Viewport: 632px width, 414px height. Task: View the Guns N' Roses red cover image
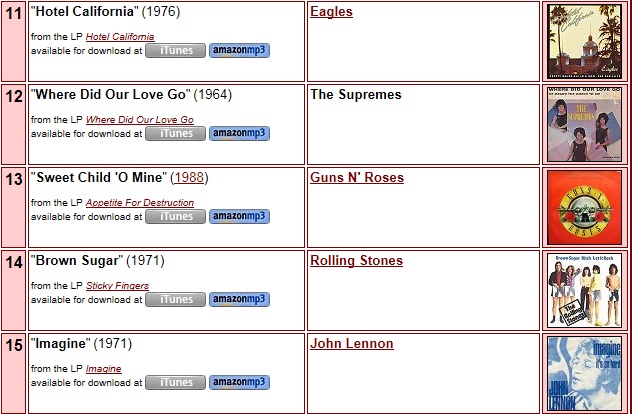[583, 207]
